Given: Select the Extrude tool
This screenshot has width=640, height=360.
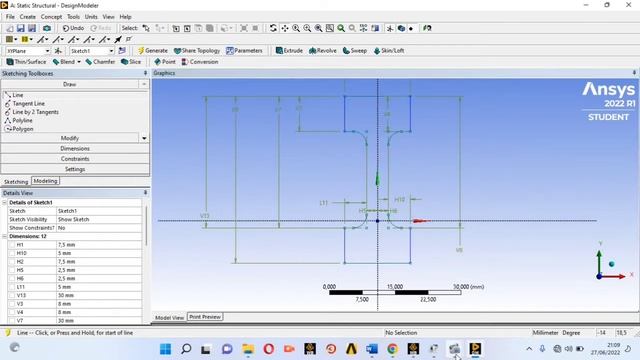Looking at the screenshot, I should (289, 51).
